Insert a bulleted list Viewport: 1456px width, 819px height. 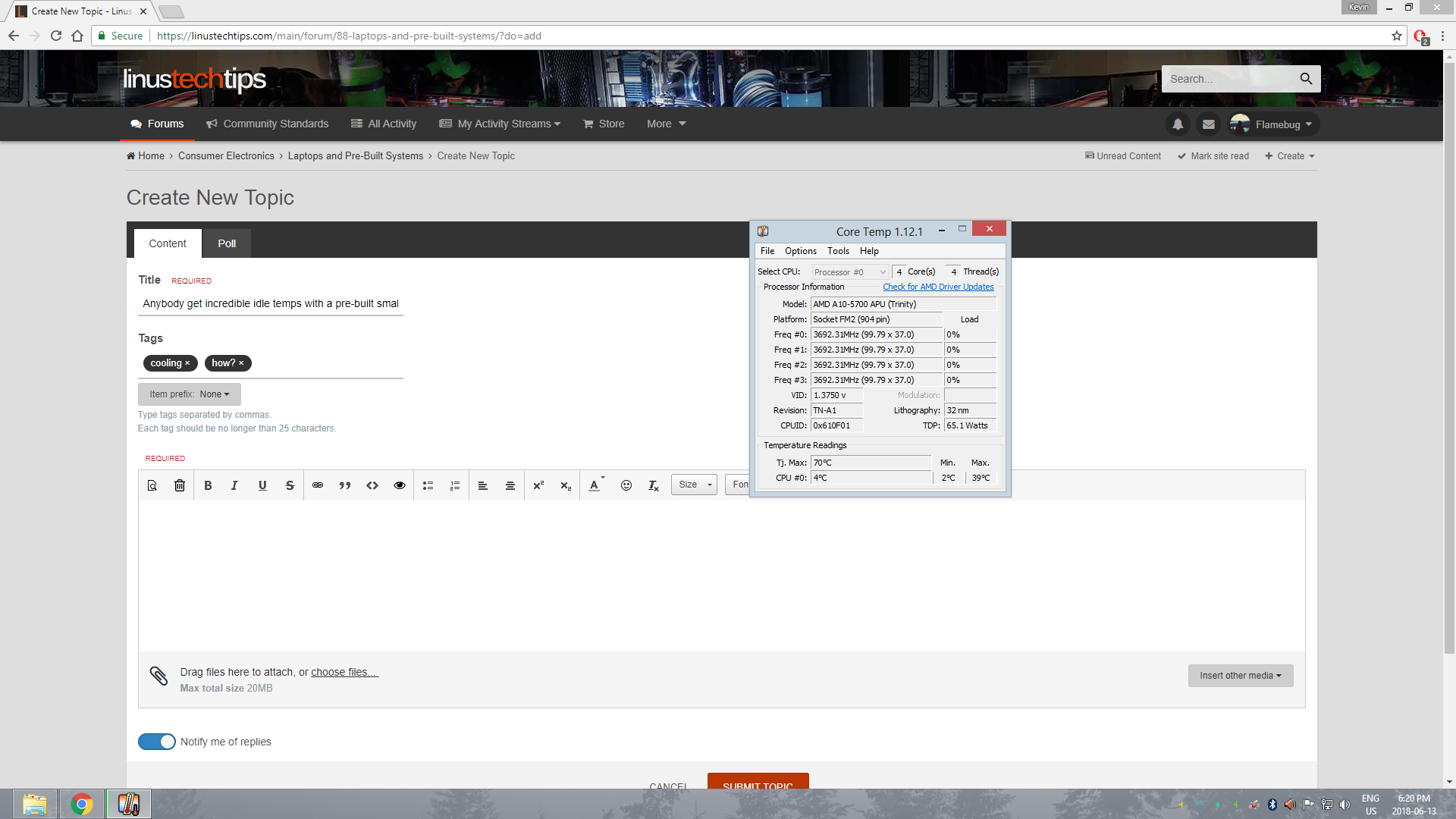[x=428, y=485]
